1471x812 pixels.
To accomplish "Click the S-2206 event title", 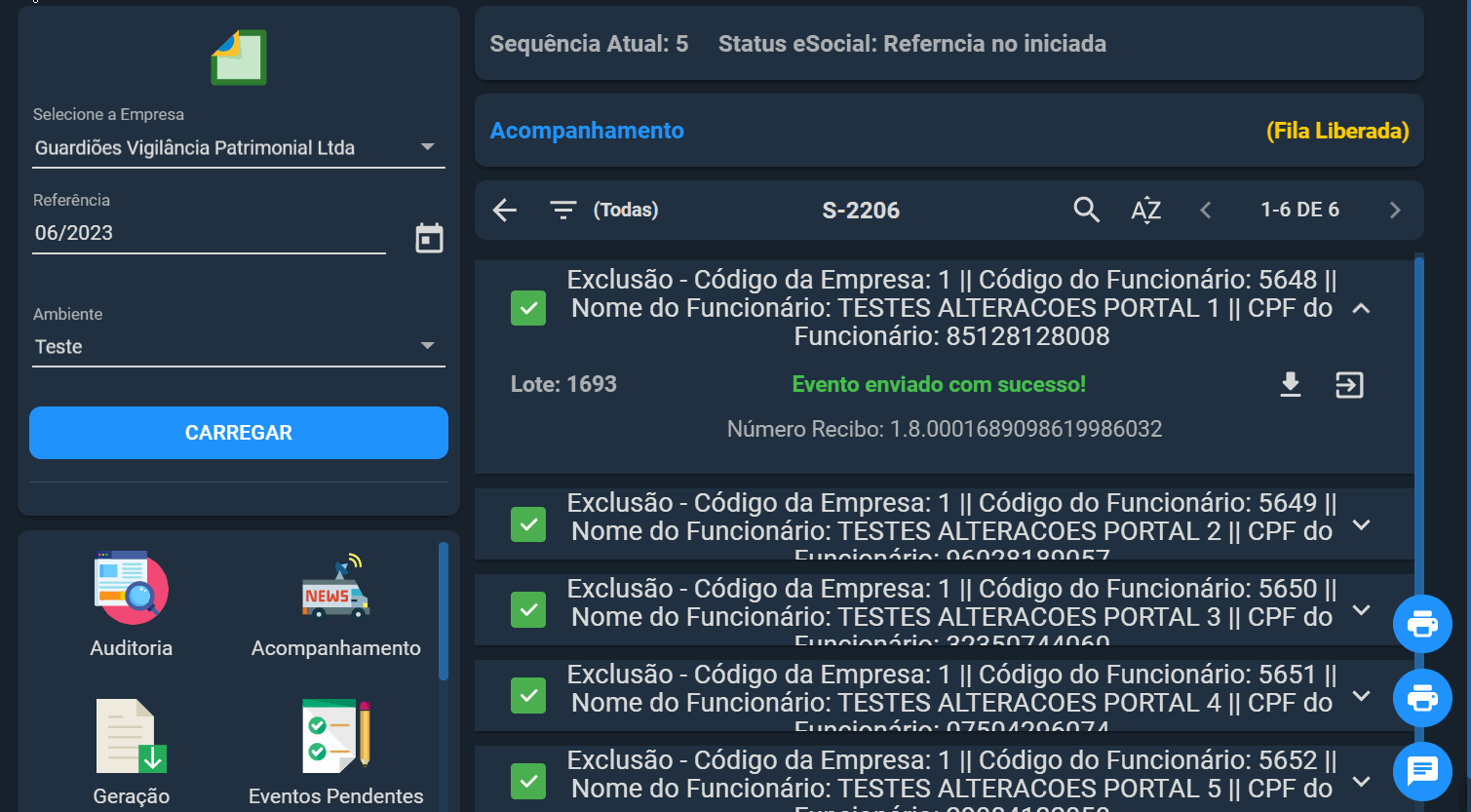I will tap(861, 210).
